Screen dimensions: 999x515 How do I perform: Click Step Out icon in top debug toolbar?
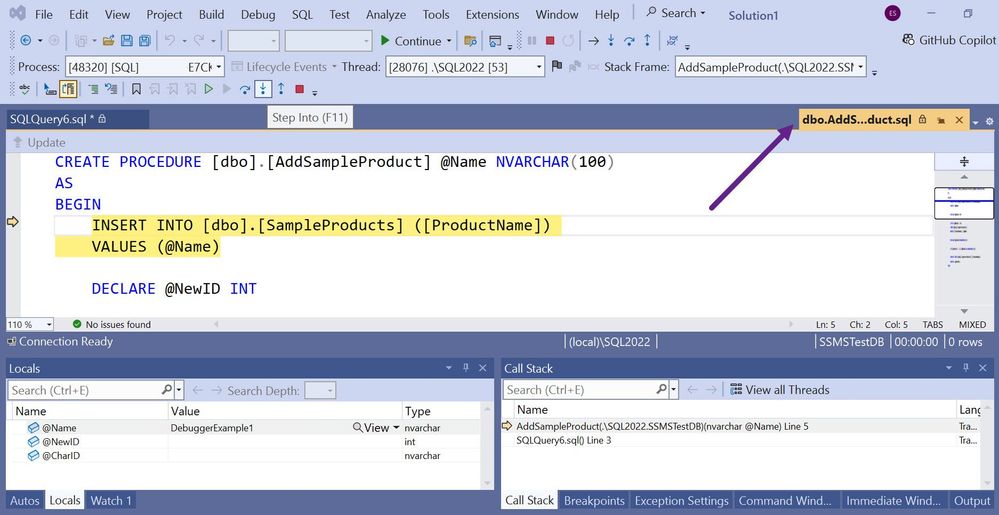(647, 41)
